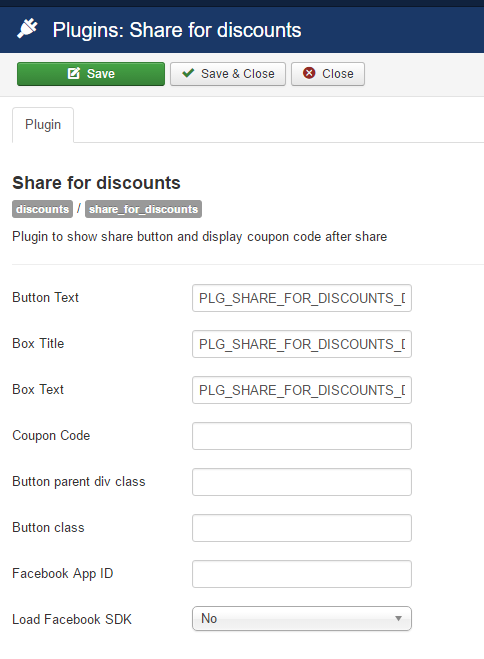Focus the Box Title input
The image size is (484, 659).
[x=302, y=344]
